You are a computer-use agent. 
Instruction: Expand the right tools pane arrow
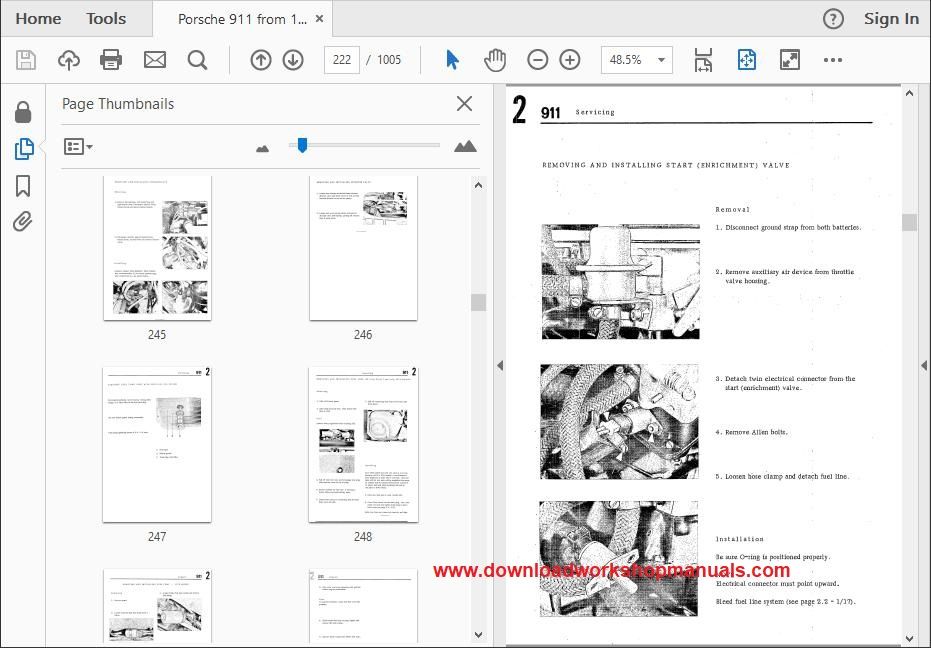[x=924, y=366]
